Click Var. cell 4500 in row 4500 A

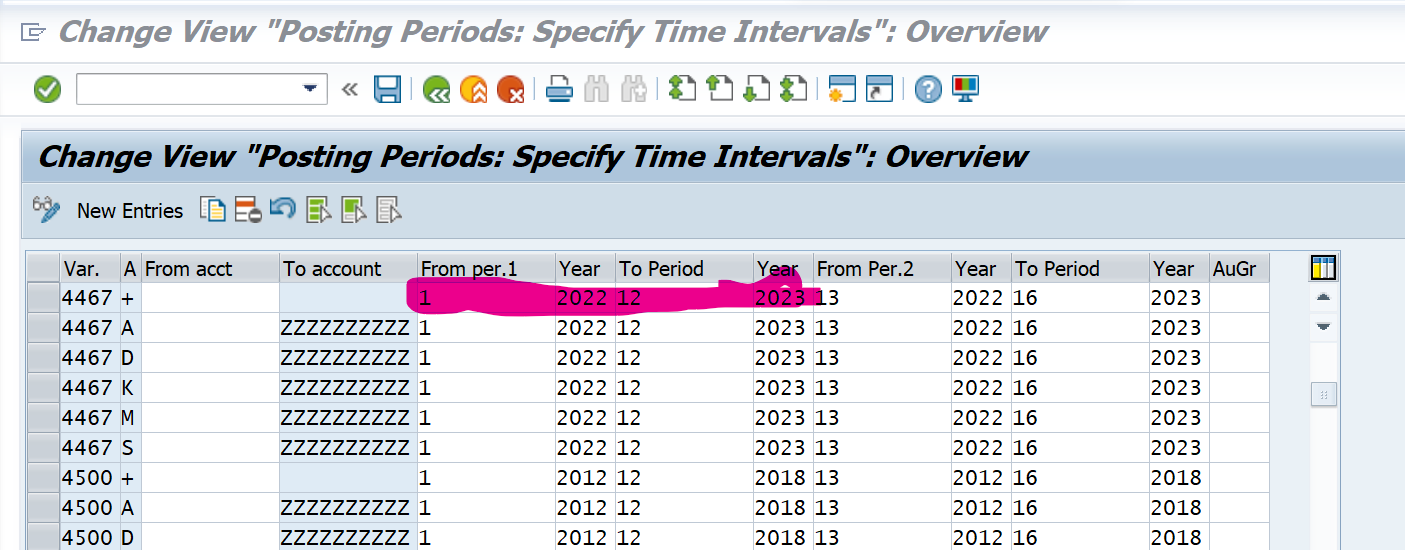90,508
